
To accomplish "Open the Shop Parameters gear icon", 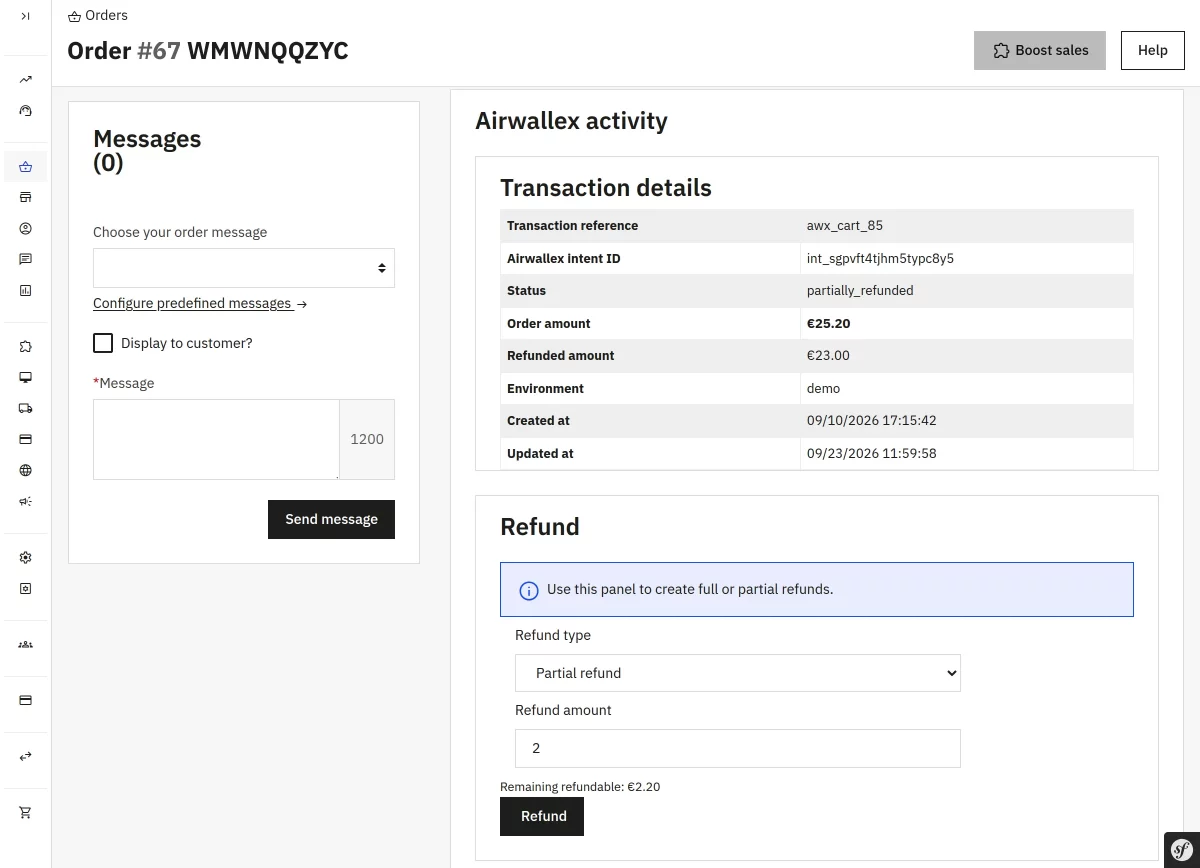I will coord(25,558).
